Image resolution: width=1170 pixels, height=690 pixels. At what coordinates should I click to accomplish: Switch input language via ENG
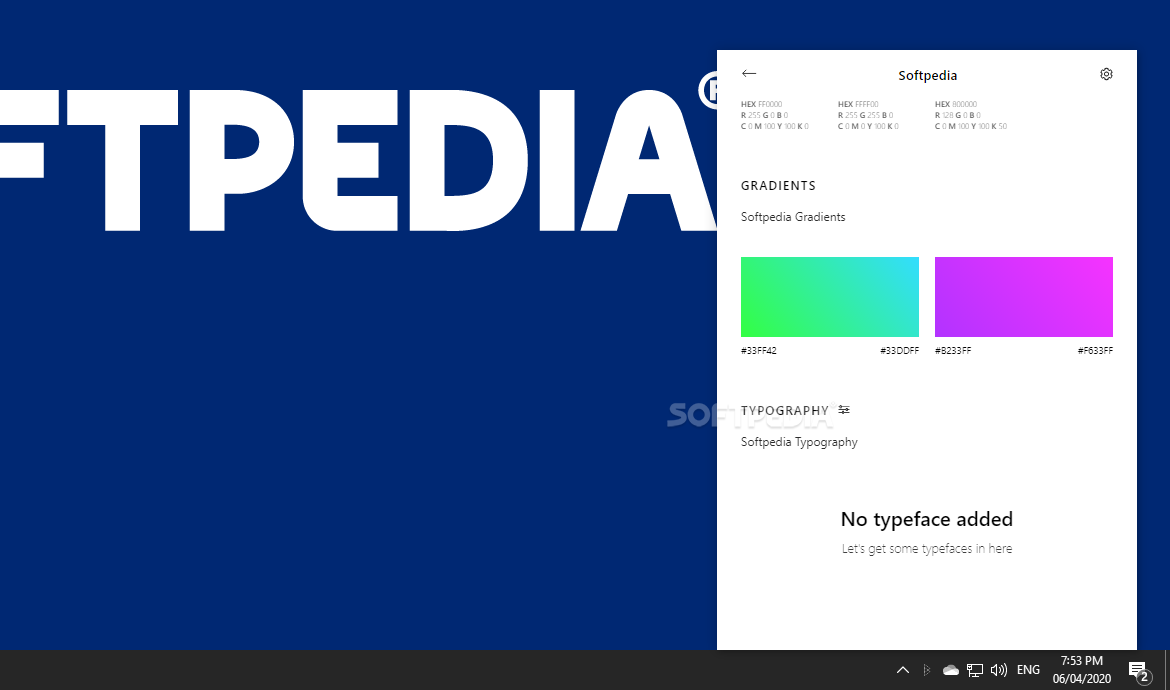tap(1028, 670)
